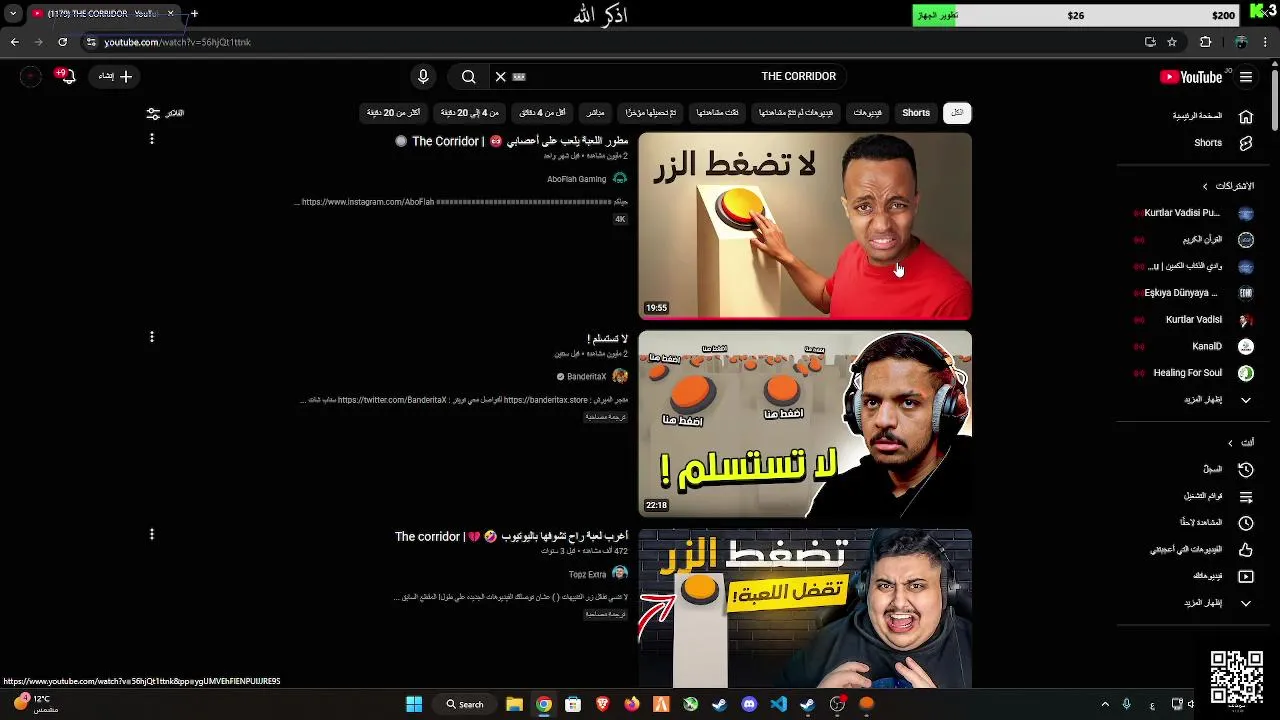Open a new browser tab with plus
Image resolution: width=1280 pixels, height=720 pixels.
194,13
